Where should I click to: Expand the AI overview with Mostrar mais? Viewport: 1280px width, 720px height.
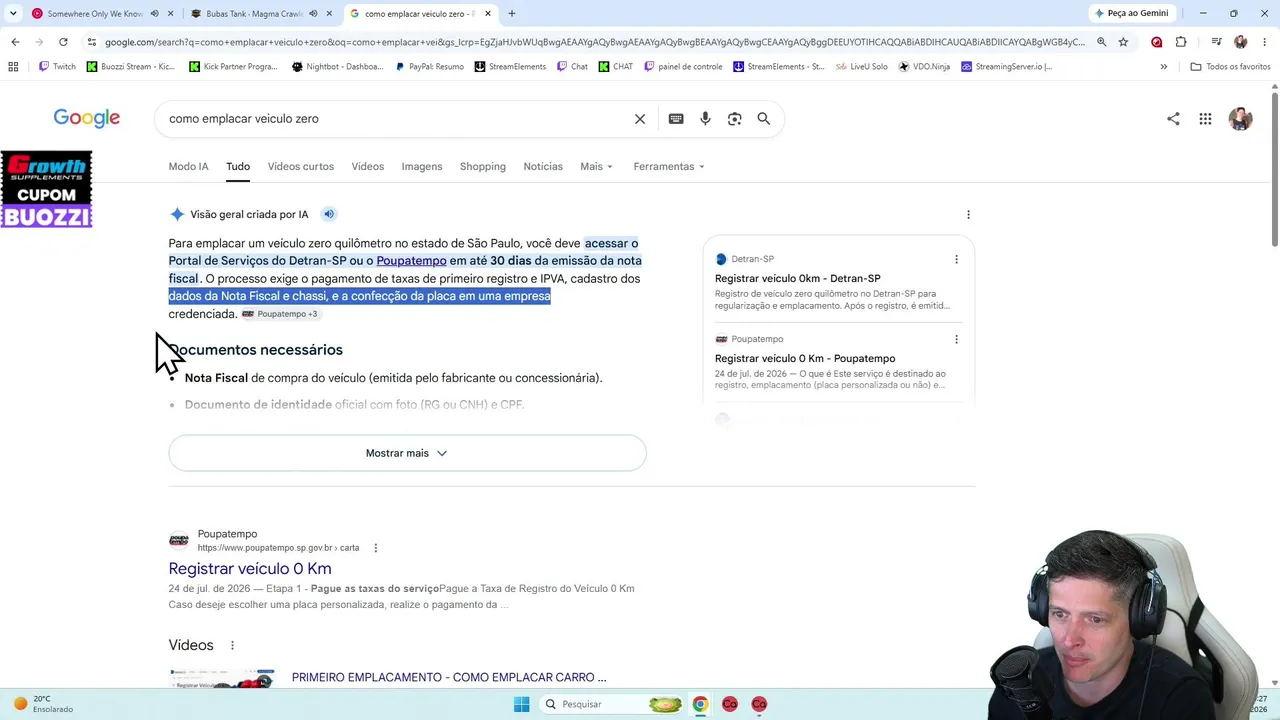tap(407, 453)
